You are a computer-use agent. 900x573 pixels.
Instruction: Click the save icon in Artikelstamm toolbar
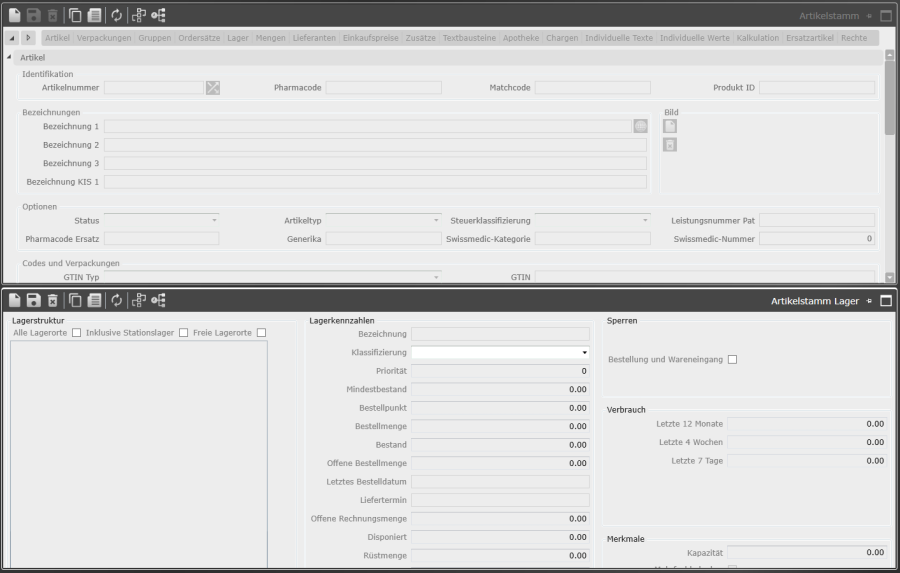pos(33,16)
